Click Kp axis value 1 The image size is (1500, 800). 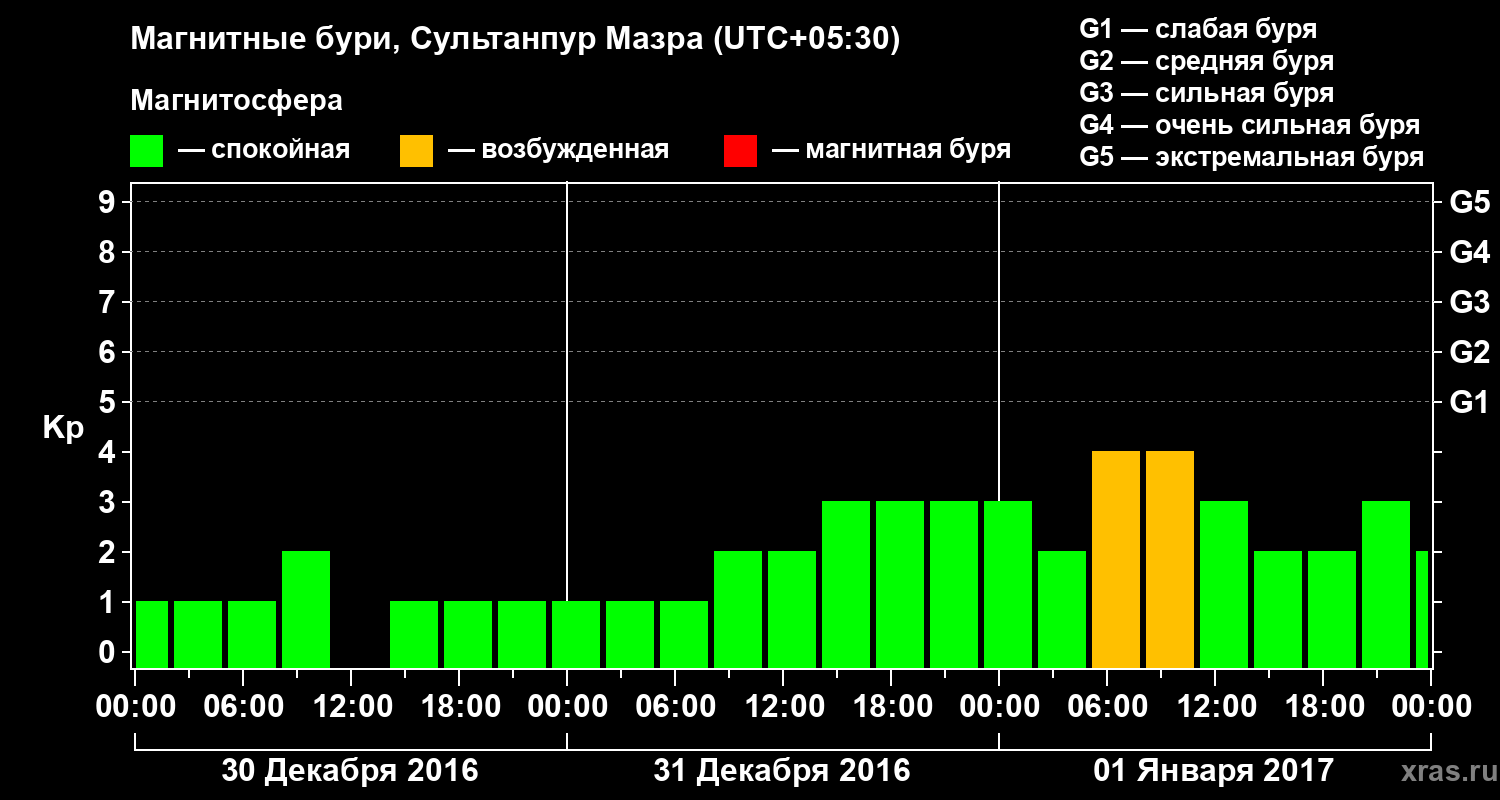109,602
